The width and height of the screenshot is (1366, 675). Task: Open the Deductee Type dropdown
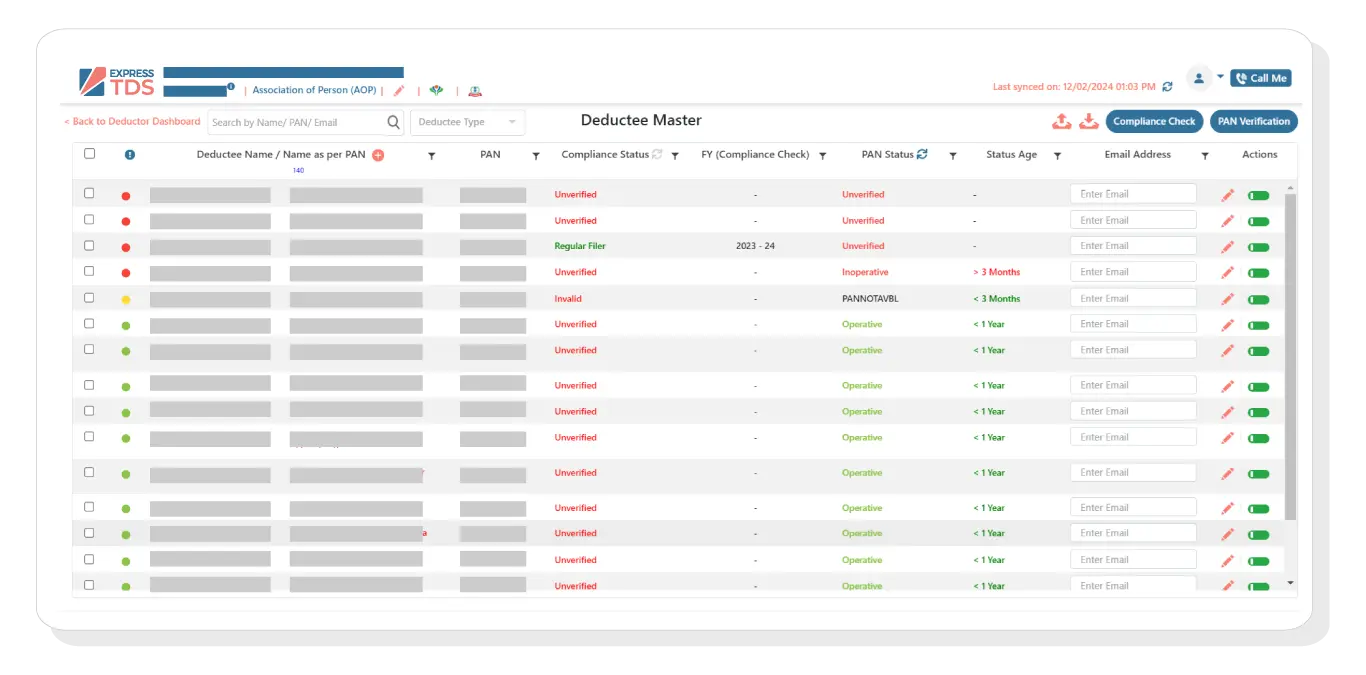pos(467,121)
